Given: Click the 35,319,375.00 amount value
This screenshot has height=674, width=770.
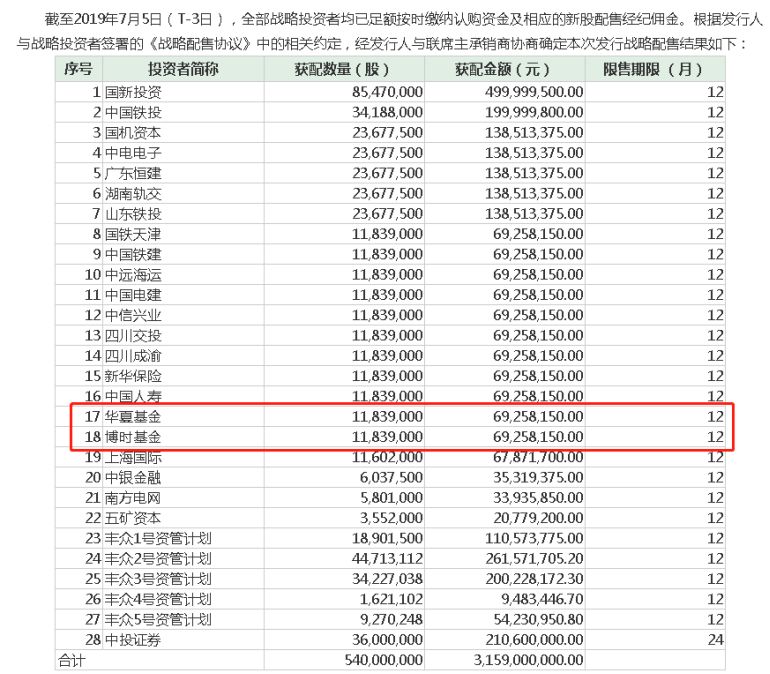Looking at the screenshot, I should point(538,477).
